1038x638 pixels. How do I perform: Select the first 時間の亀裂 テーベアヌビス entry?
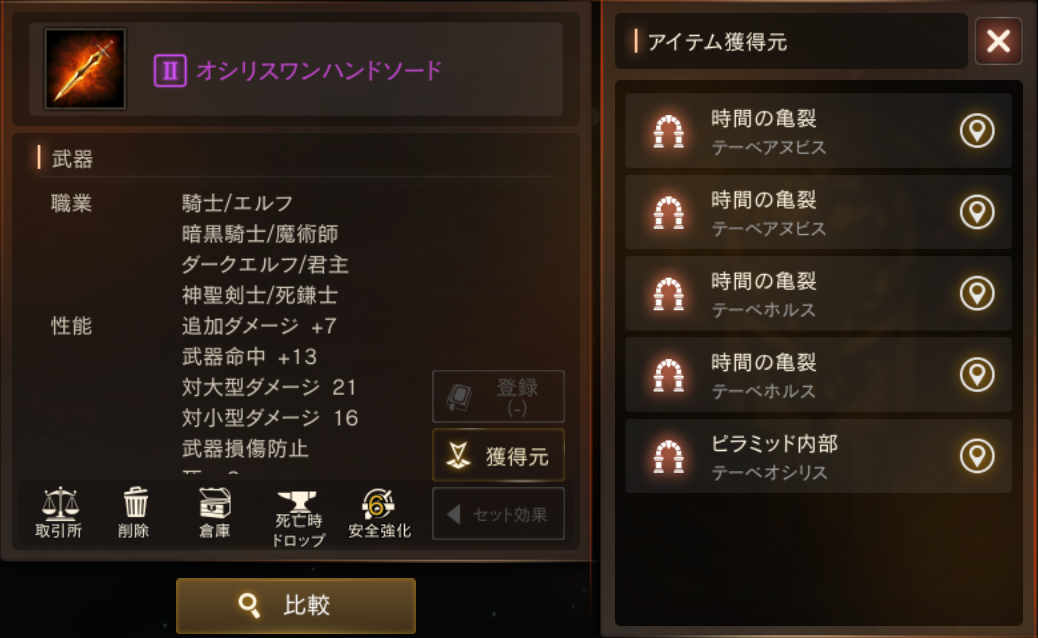point(818,130)
